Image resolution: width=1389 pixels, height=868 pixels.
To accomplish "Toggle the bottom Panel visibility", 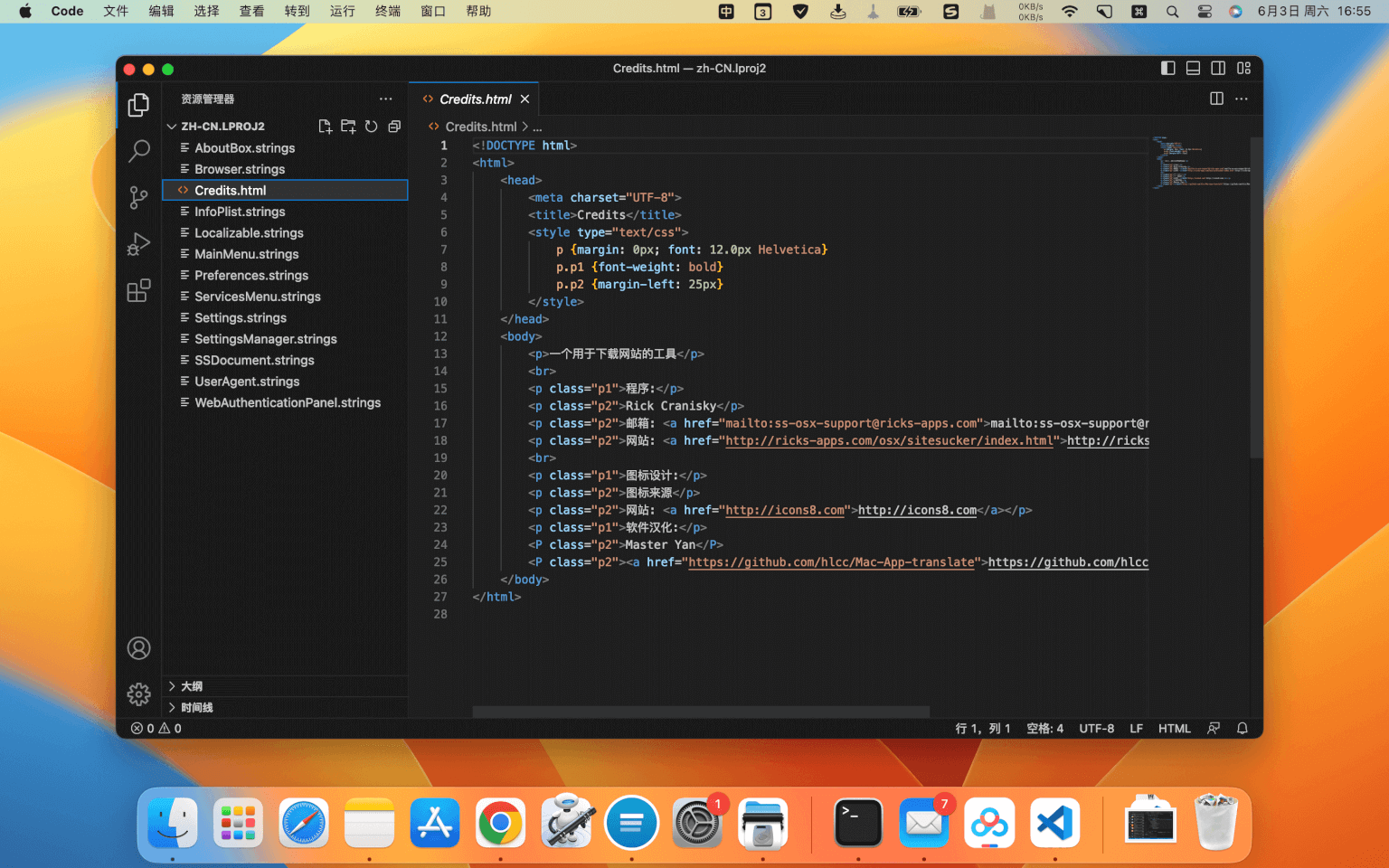I will (1193, 68).
